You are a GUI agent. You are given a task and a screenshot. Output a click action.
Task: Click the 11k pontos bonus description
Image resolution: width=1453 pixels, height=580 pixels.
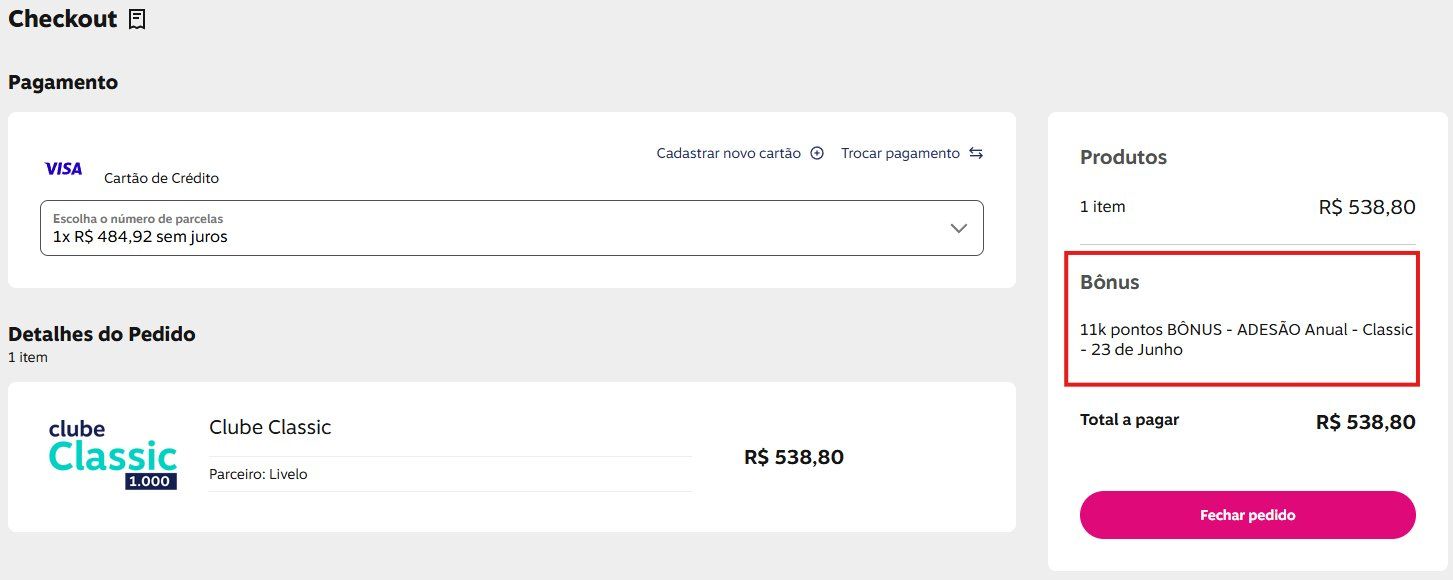(x=1245, y=339)
